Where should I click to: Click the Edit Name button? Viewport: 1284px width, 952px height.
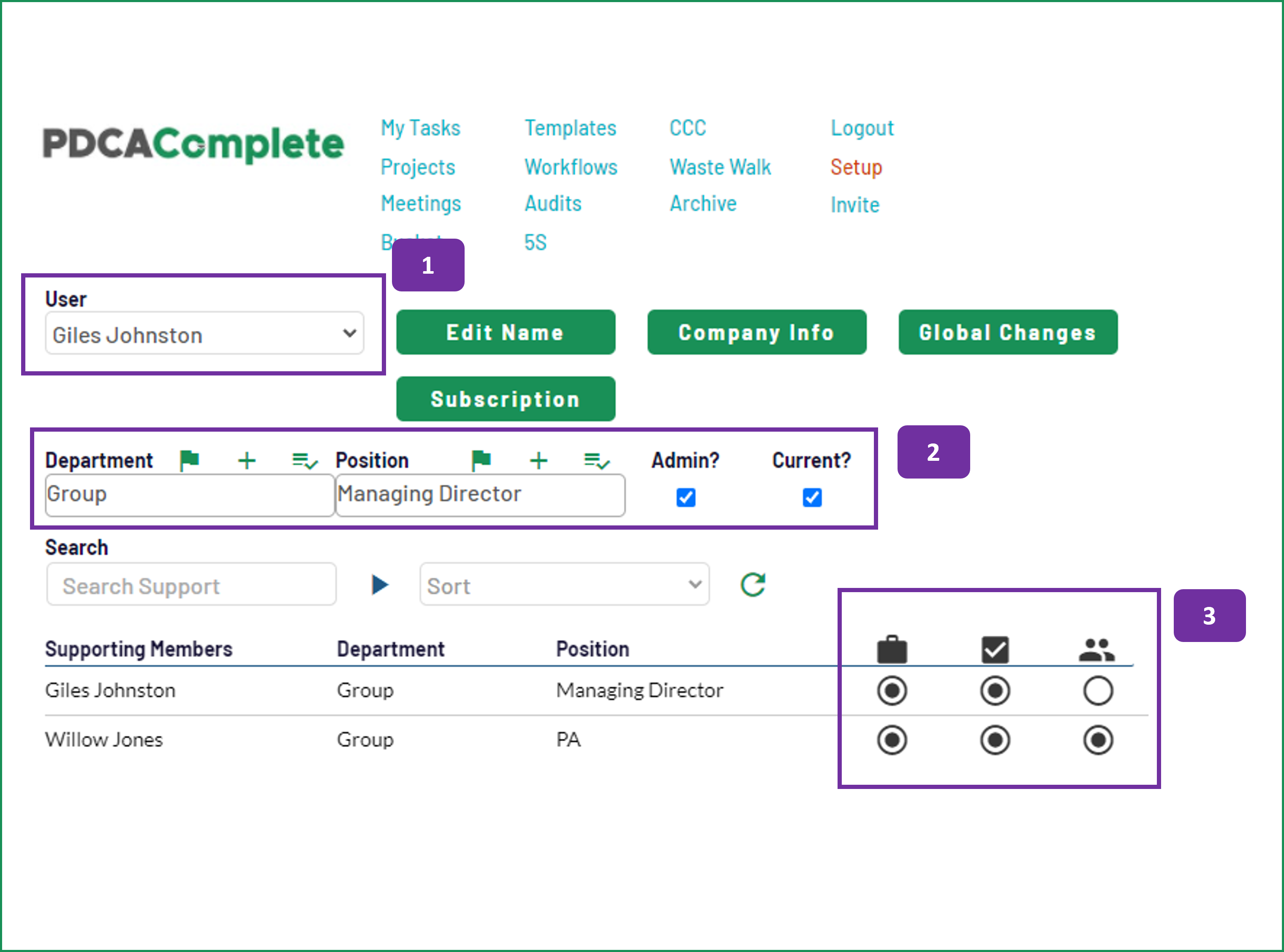506,332
